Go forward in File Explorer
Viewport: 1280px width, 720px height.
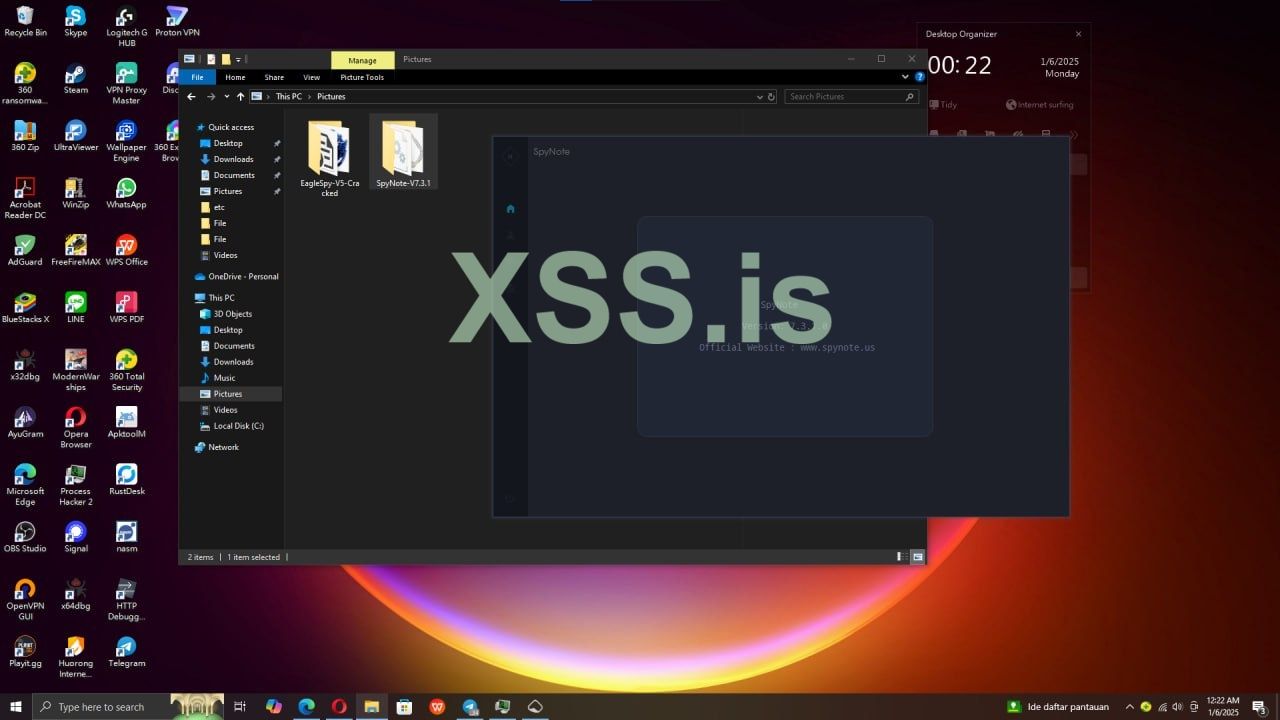[x=210, y=97]
